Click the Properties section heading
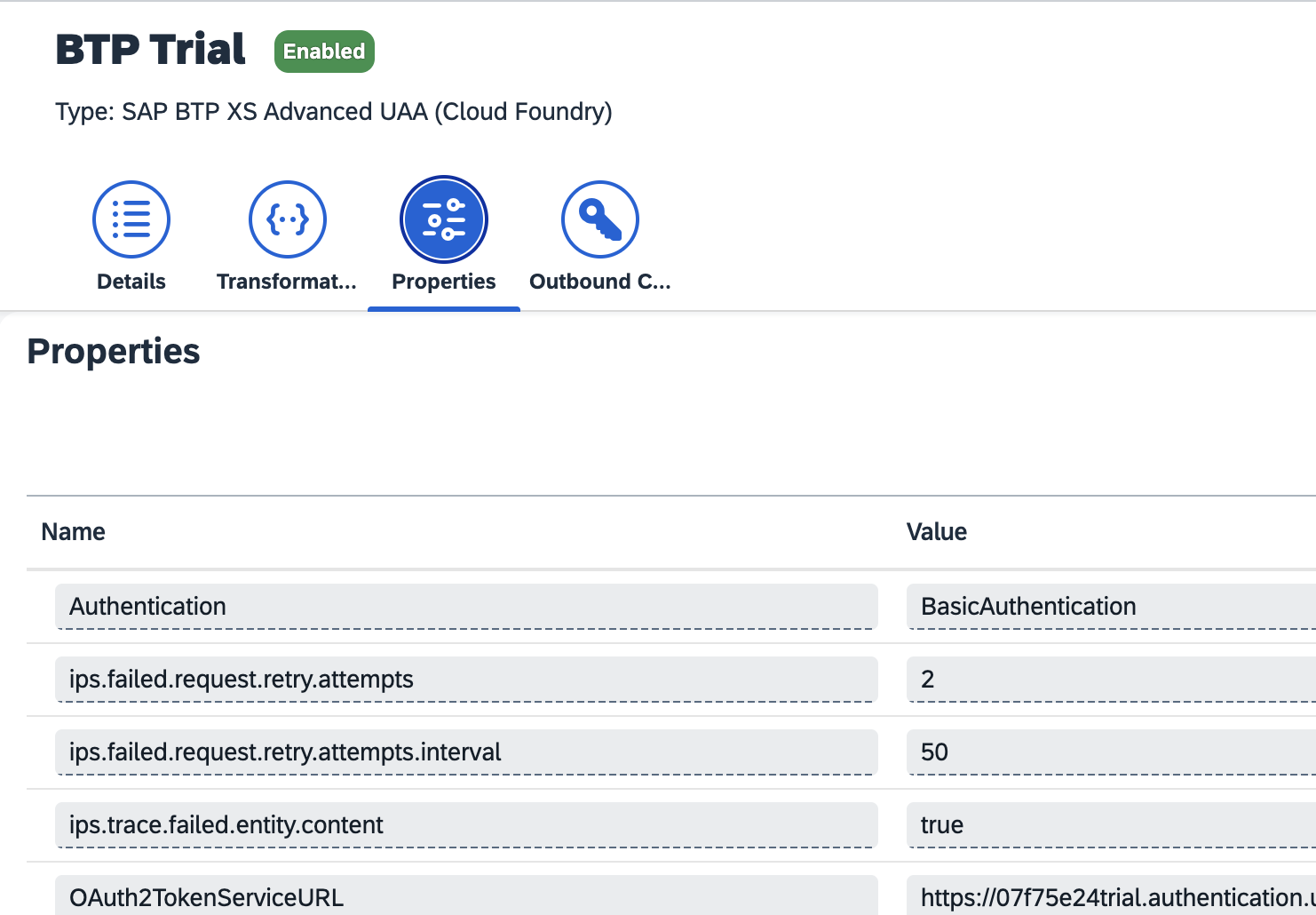Image resolution: width=1316 pixels, height=915 pixels. [x=114, y=352]
